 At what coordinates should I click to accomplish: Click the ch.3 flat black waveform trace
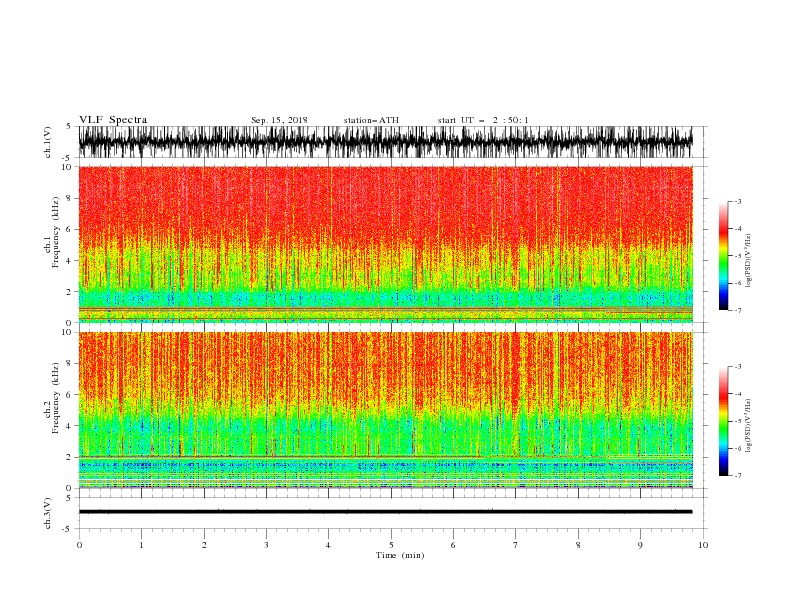(x=385, y=512)
